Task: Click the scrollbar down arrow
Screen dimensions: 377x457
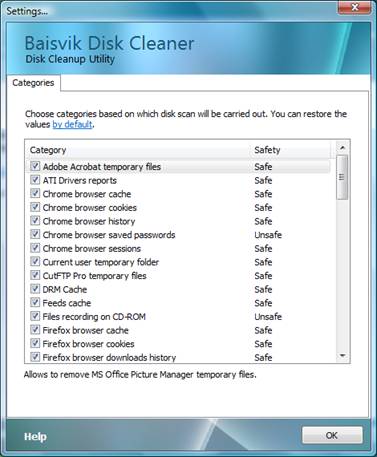Action: [x=342, y=356]
